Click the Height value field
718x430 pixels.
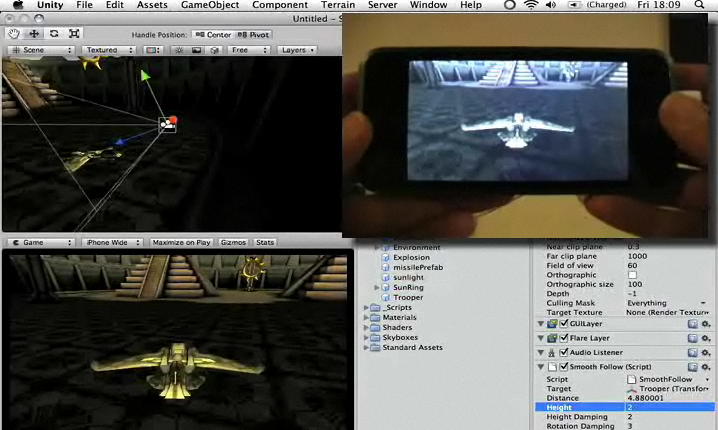669,407
